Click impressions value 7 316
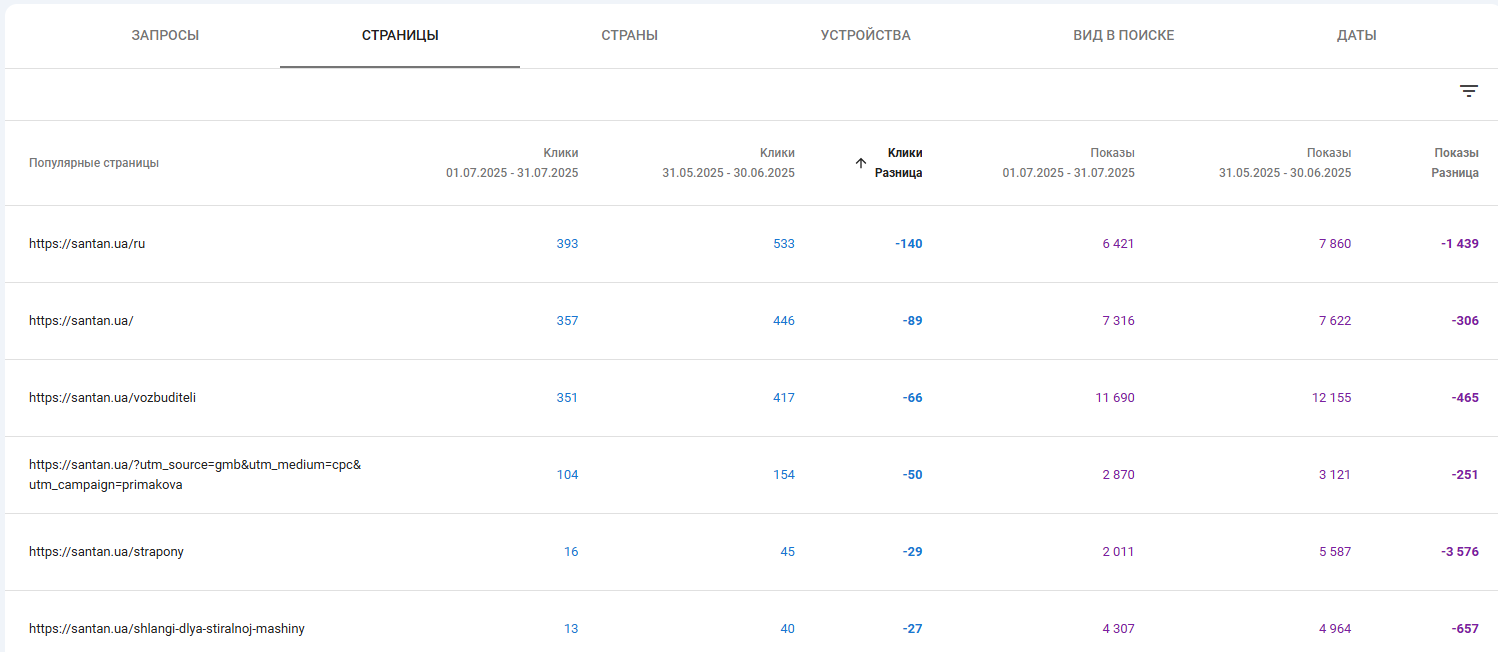This screenshot has width=1498, height=652. tap(1118, 321)
